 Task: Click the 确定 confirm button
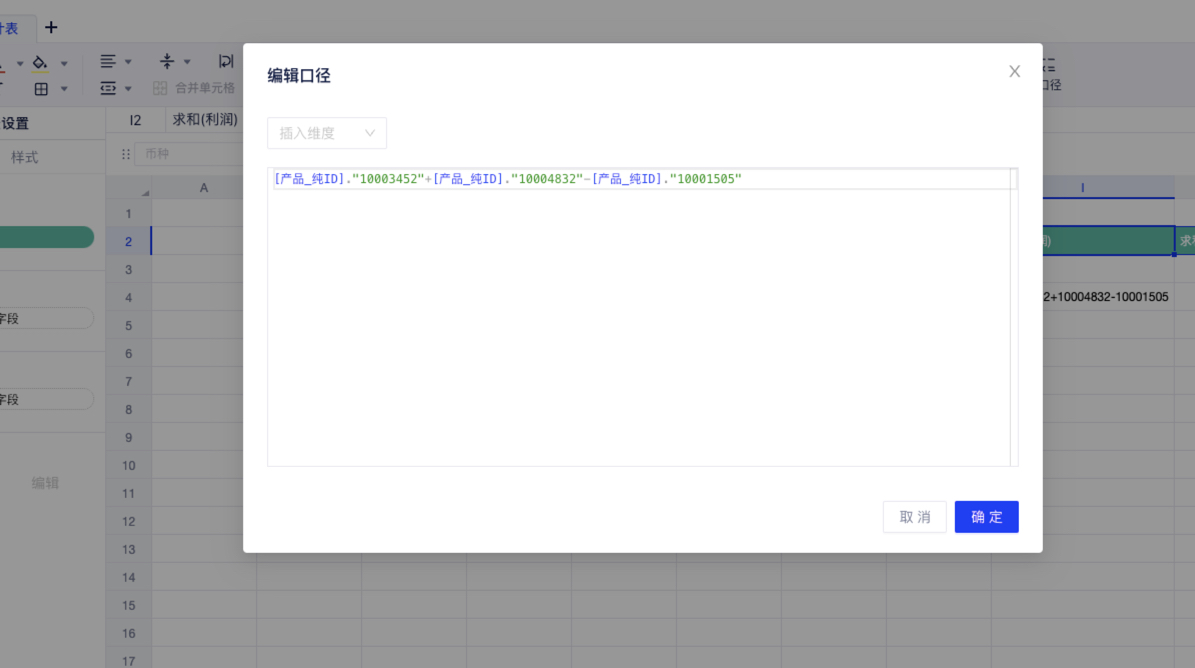click(986, 517)
